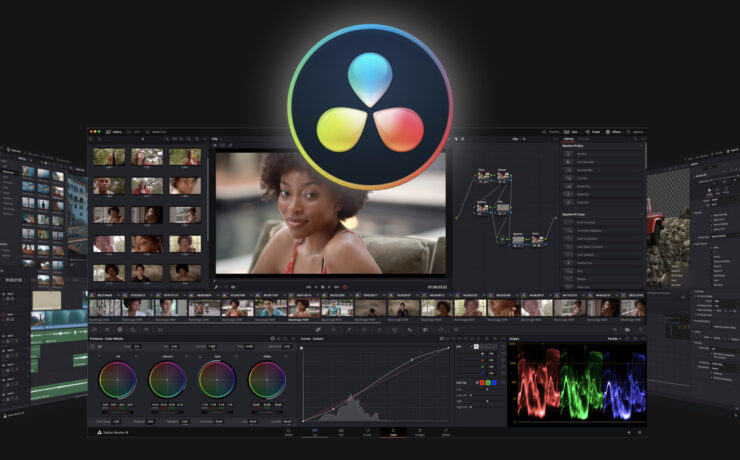The image size is (740, 460).
Task: Select the Library tab in Effects panel
Action: click(569, 139)
